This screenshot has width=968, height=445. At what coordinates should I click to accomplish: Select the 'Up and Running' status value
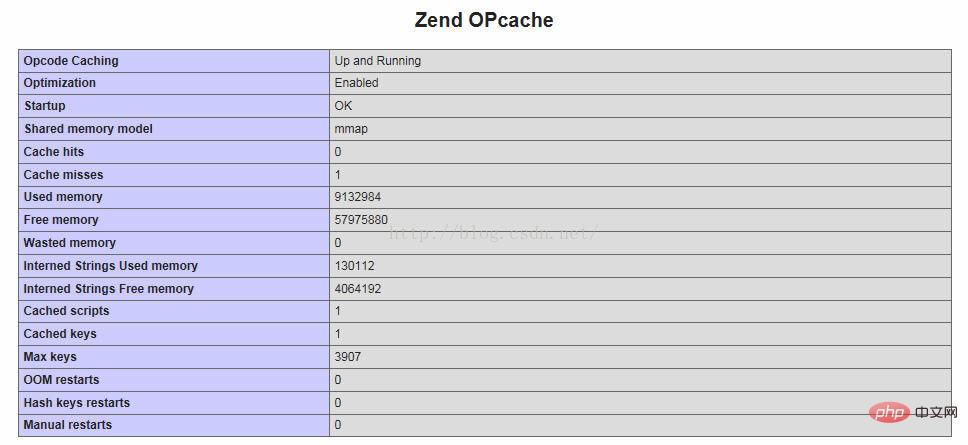378,61
